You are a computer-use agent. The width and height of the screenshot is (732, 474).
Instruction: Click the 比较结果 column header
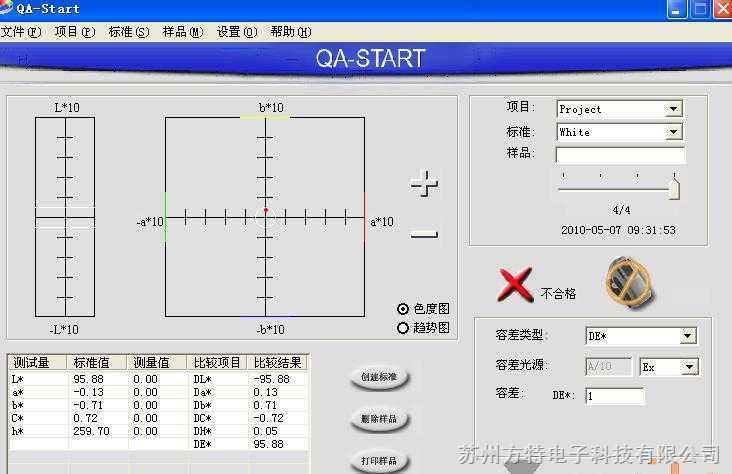click(278, 362)
